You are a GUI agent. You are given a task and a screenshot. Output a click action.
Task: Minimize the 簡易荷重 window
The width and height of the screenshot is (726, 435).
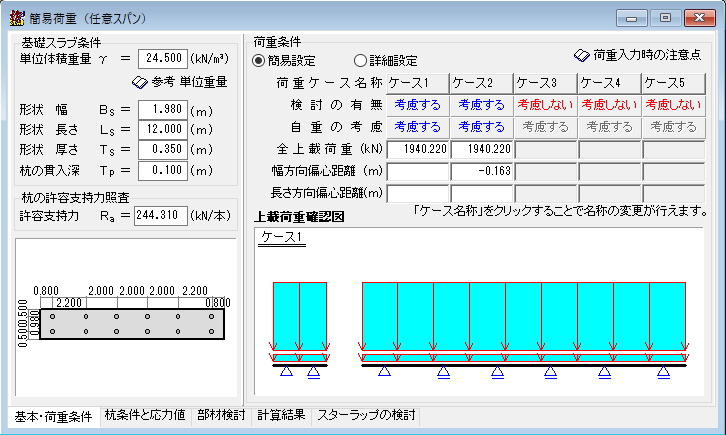coord(631,19)
